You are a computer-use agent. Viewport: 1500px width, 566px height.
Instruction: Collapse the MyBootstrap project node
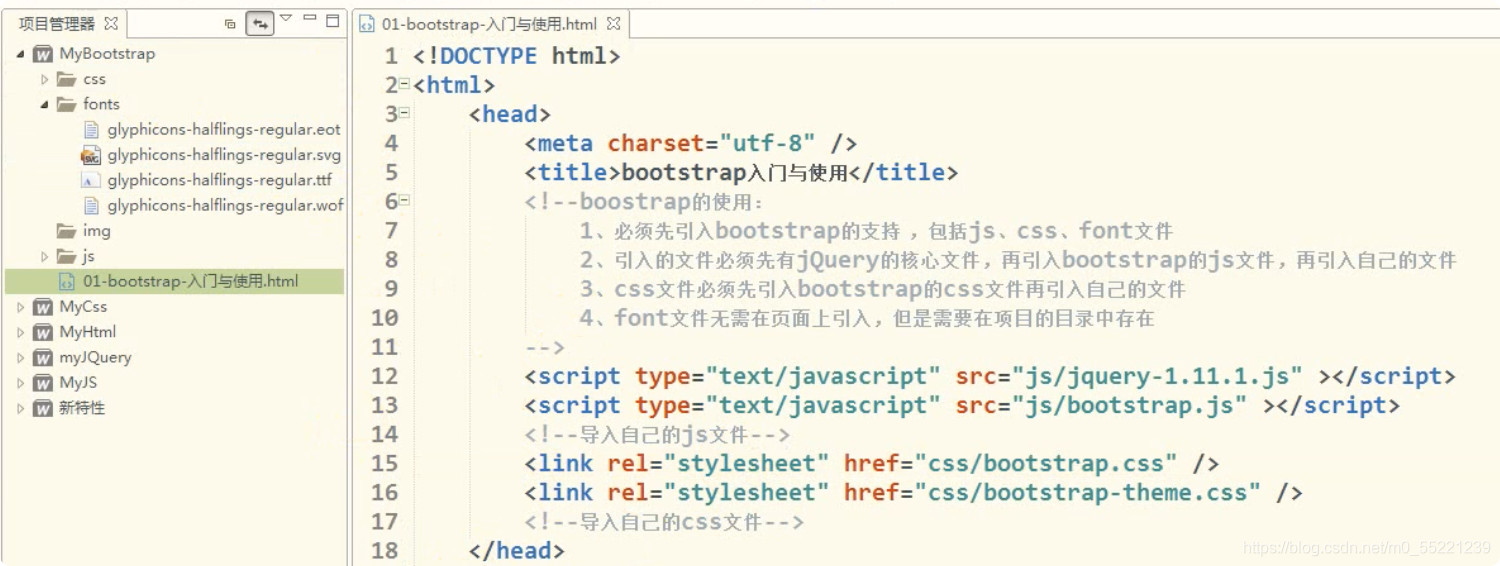click(21, 54)
